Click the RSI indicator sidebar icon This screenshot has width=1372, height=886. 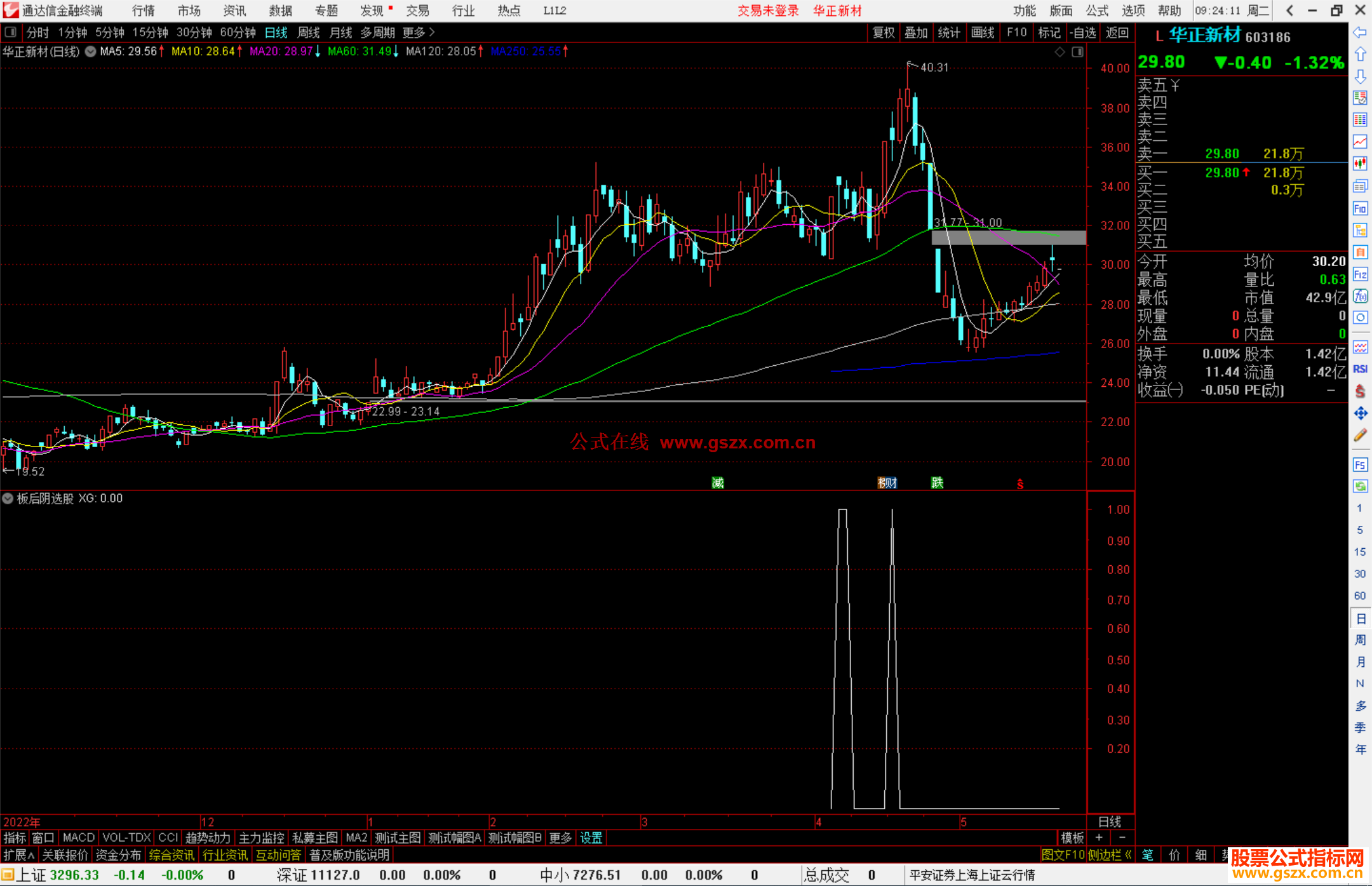coord(1360,369)
